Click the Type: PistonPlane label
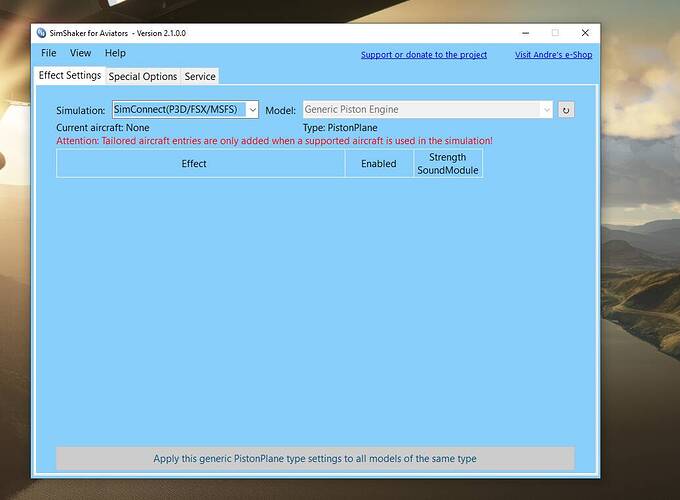 pos(340,128)
